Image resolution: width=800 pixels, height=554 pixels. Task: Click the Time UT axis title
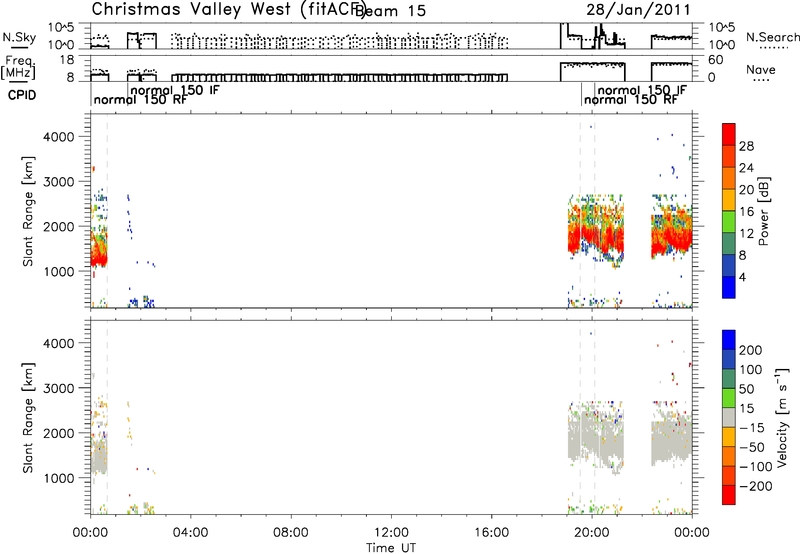point(391,547)
